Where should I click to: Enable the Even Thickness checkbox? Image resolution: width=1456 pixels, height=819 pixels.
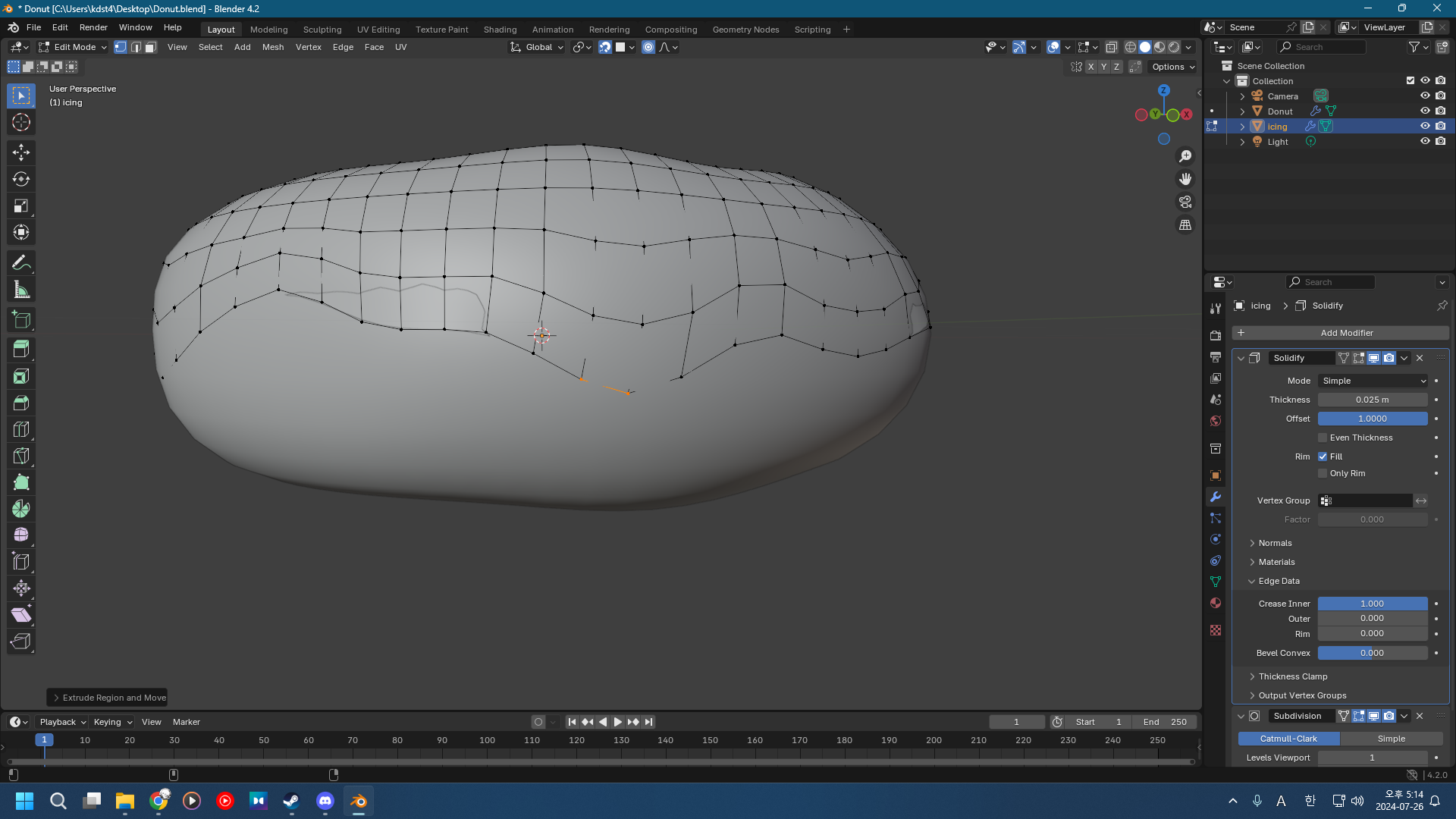[1323, 438]
